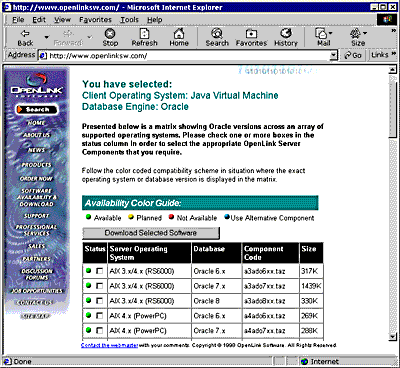Open SUPPORT in the sidebar
Screen dimensions: 400x368
[x=36, y=216]
